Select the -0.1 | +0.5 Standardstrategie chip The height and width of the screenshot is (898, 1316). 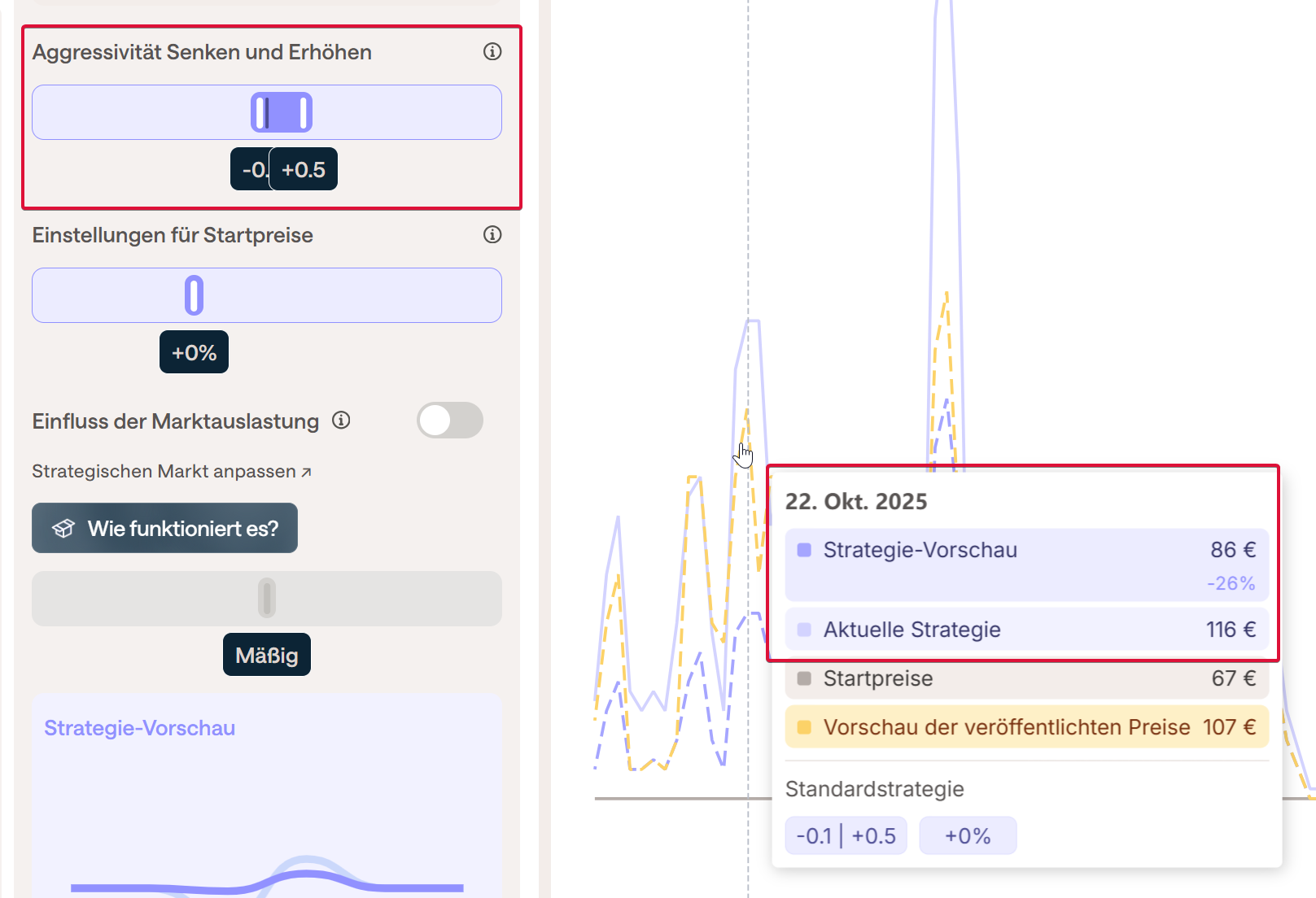coord(846,835)
